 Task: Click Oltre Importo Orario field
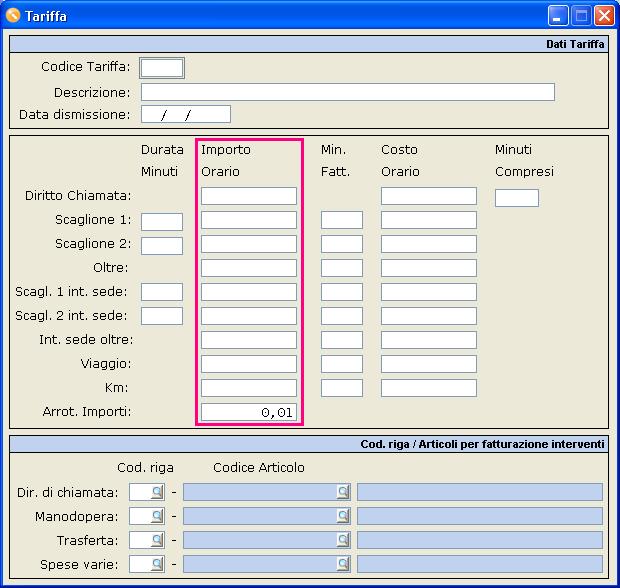tap(249, 268)
